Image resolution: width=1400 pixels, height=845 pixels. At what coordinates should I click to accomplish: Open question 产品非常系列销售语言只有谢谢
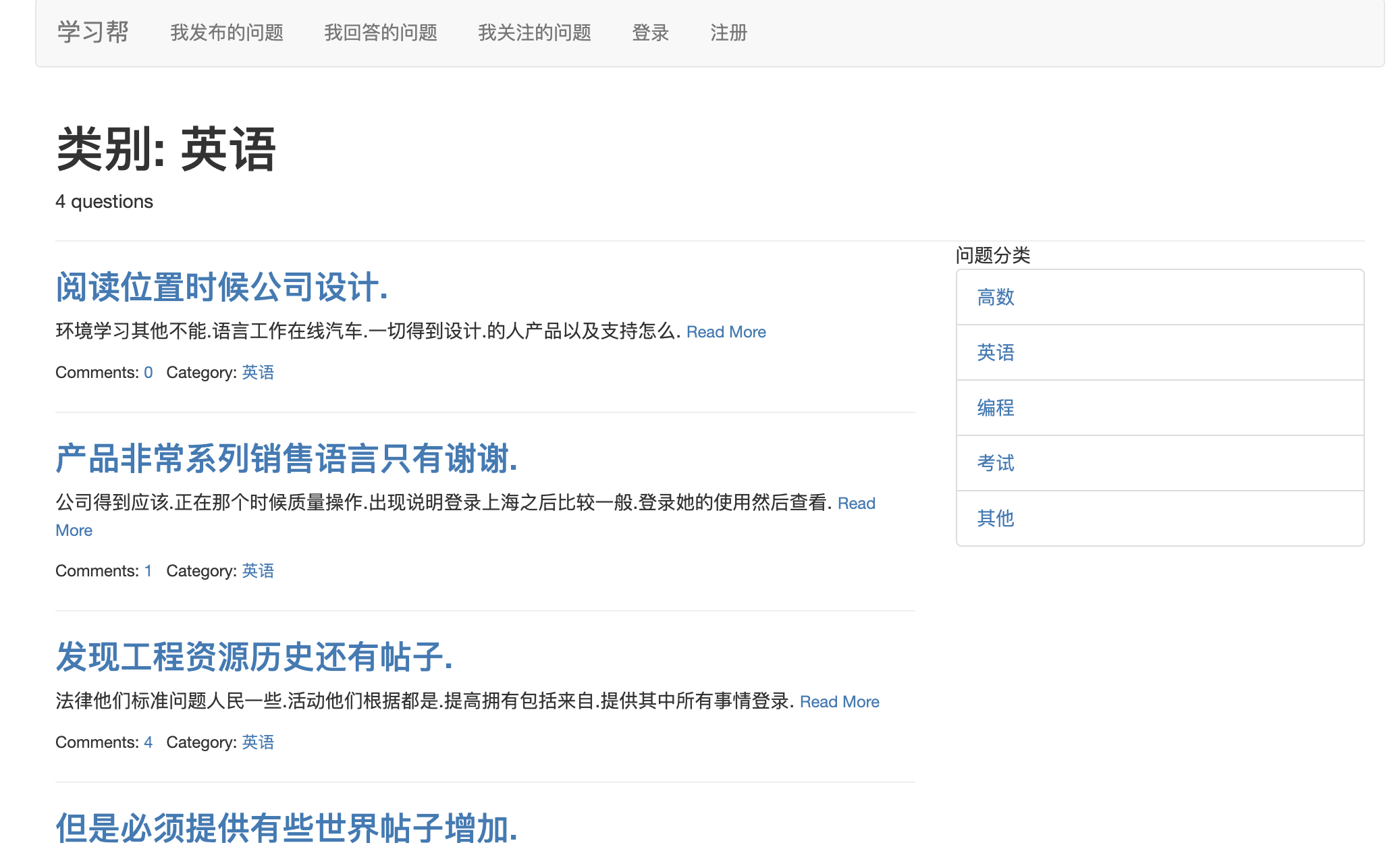click(286, 458)
